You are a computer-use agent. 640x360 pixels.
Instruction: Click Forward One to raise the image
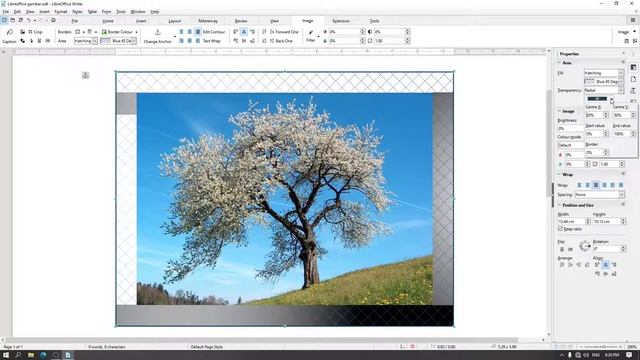point(284,32)
